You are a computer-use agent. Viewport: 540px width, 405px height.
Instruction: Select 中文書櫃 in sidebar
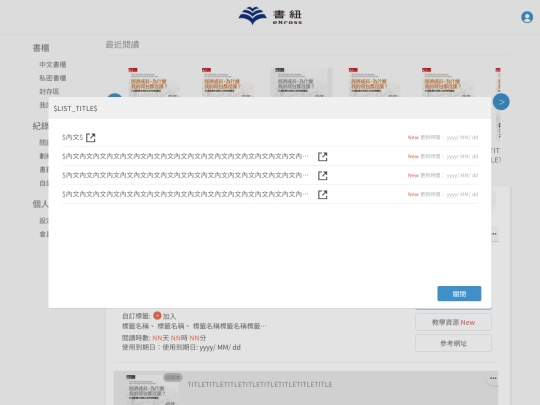[52, 64]
